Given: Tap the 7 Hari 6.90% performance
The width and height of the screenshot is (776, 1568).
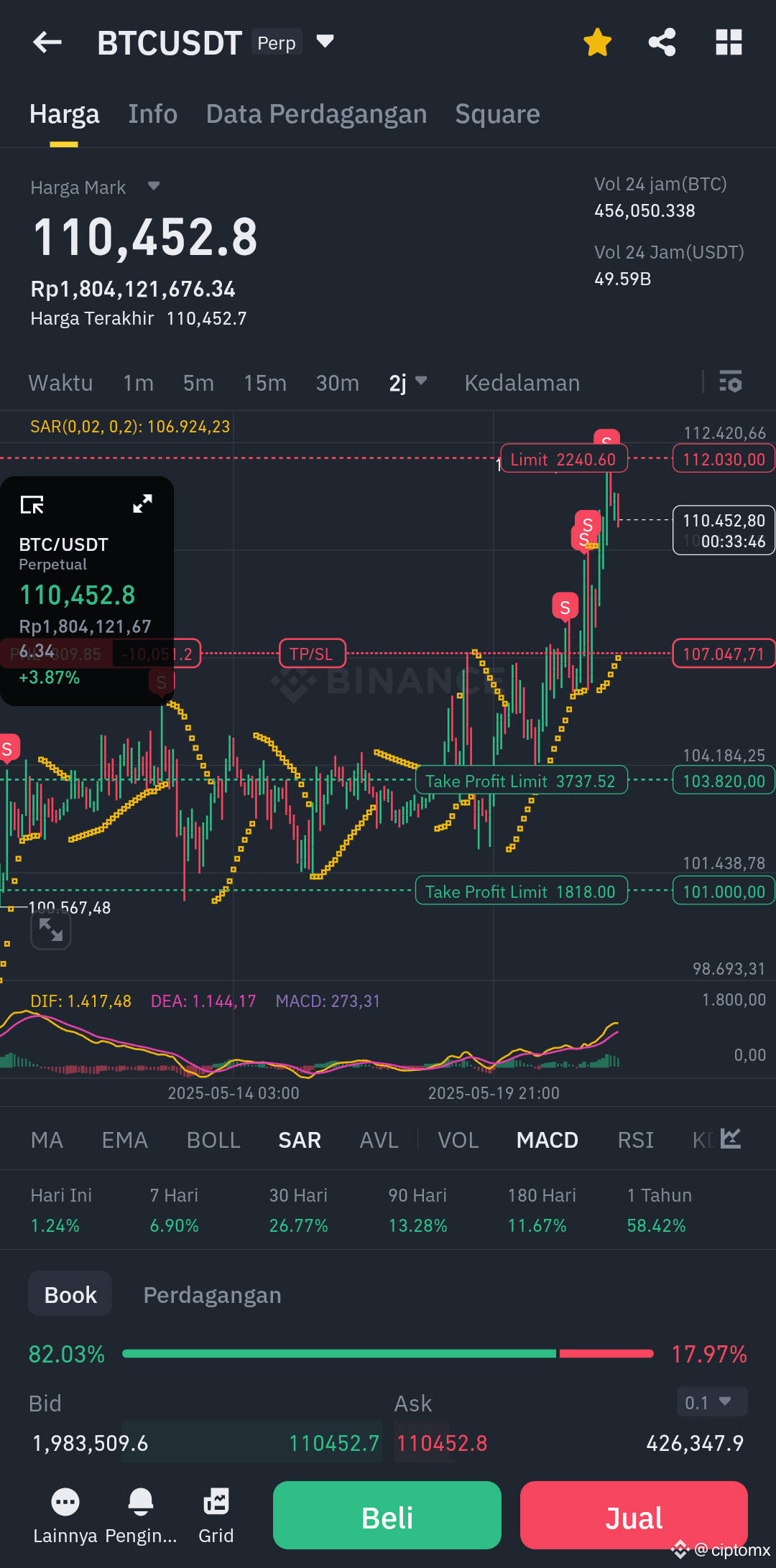Looking at the screenshot, I should [174, 1210].
